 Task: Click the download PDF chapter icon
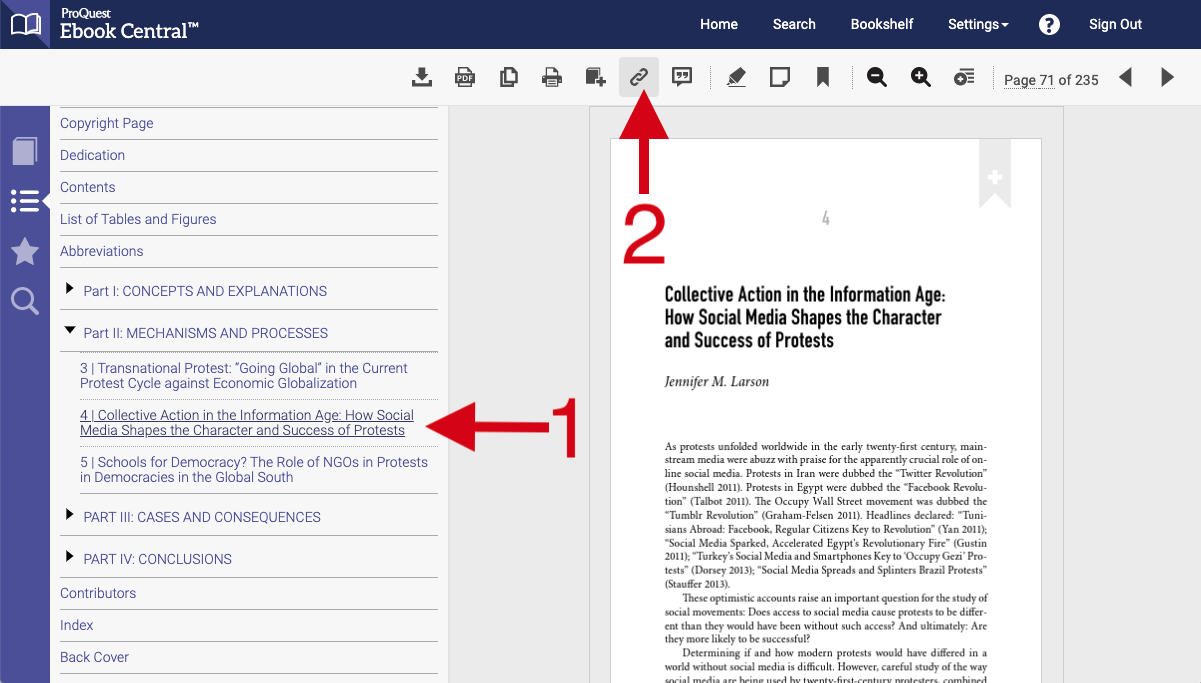(465, 78)
